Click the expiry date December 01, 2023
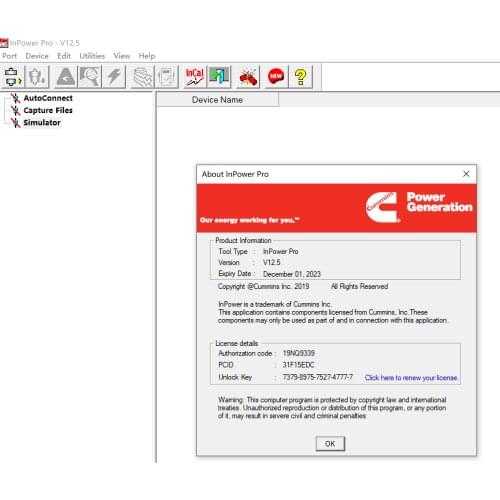Image resolution: width=500 pixels, height=500 pixels. click(x=292, y=274)
